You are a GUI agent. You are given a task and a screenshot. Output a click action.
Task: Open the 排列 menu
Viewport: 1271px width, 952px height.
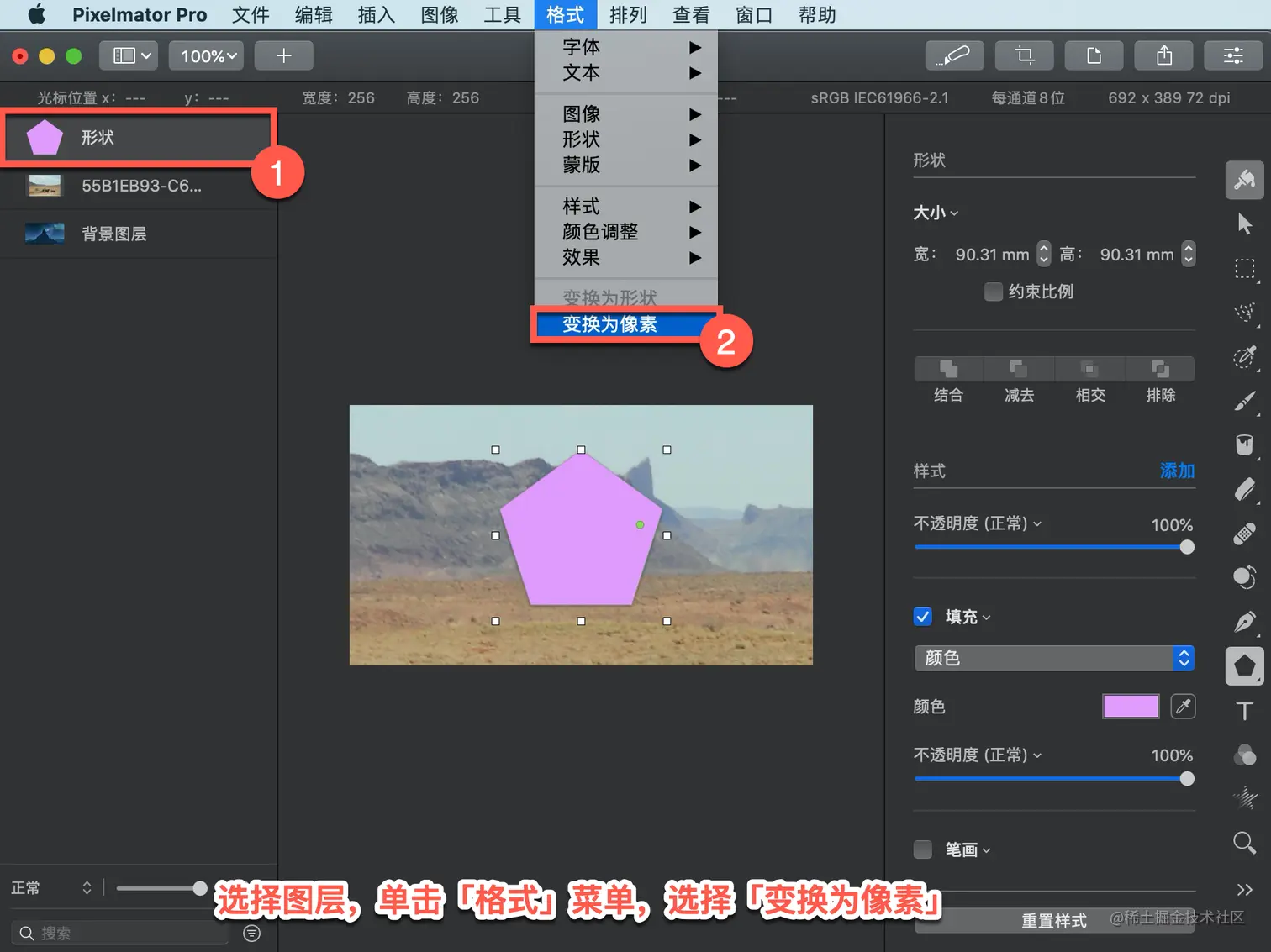pos(628,14)
